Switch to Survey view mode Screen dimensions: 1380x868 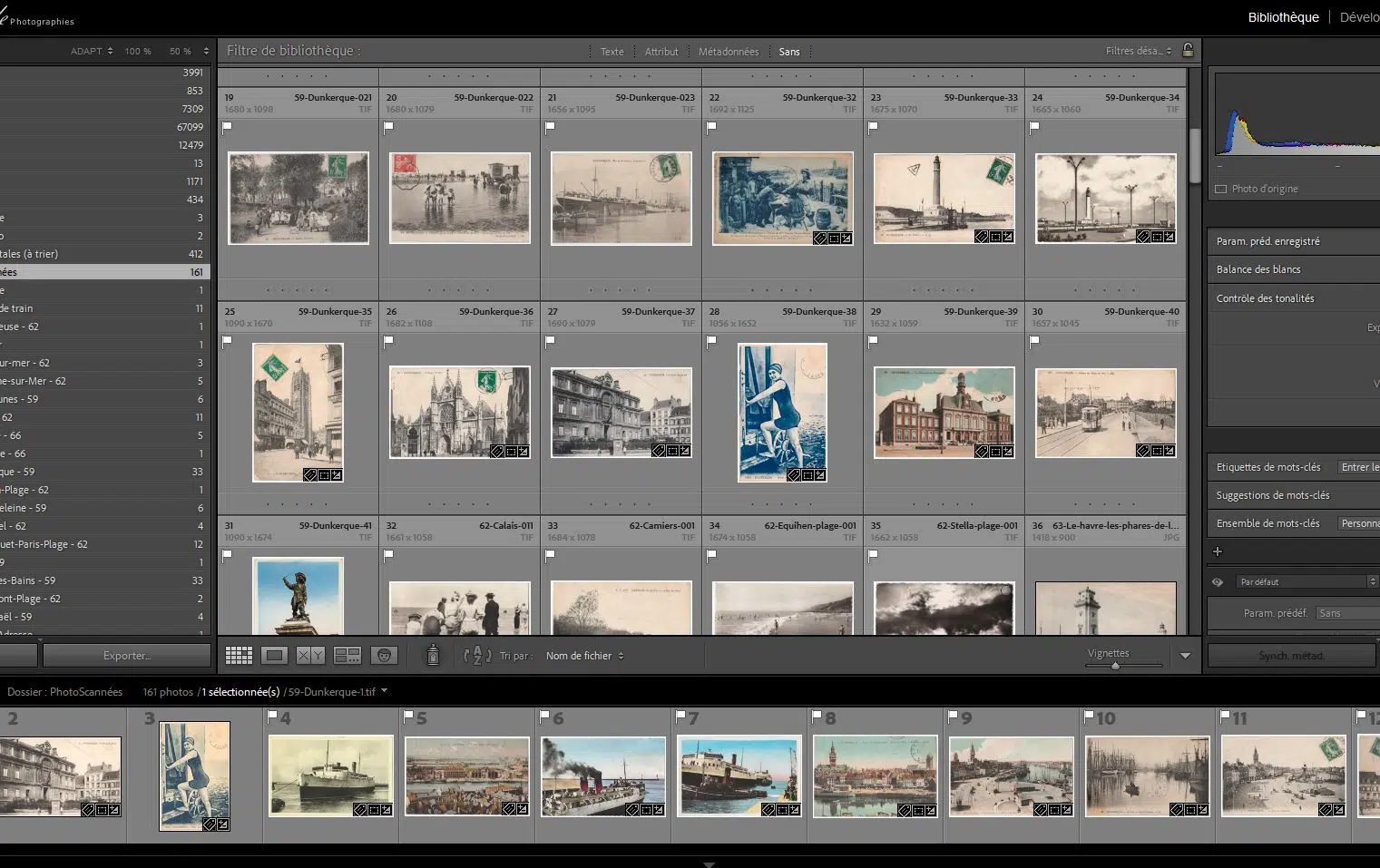click(x=347, y=655)
